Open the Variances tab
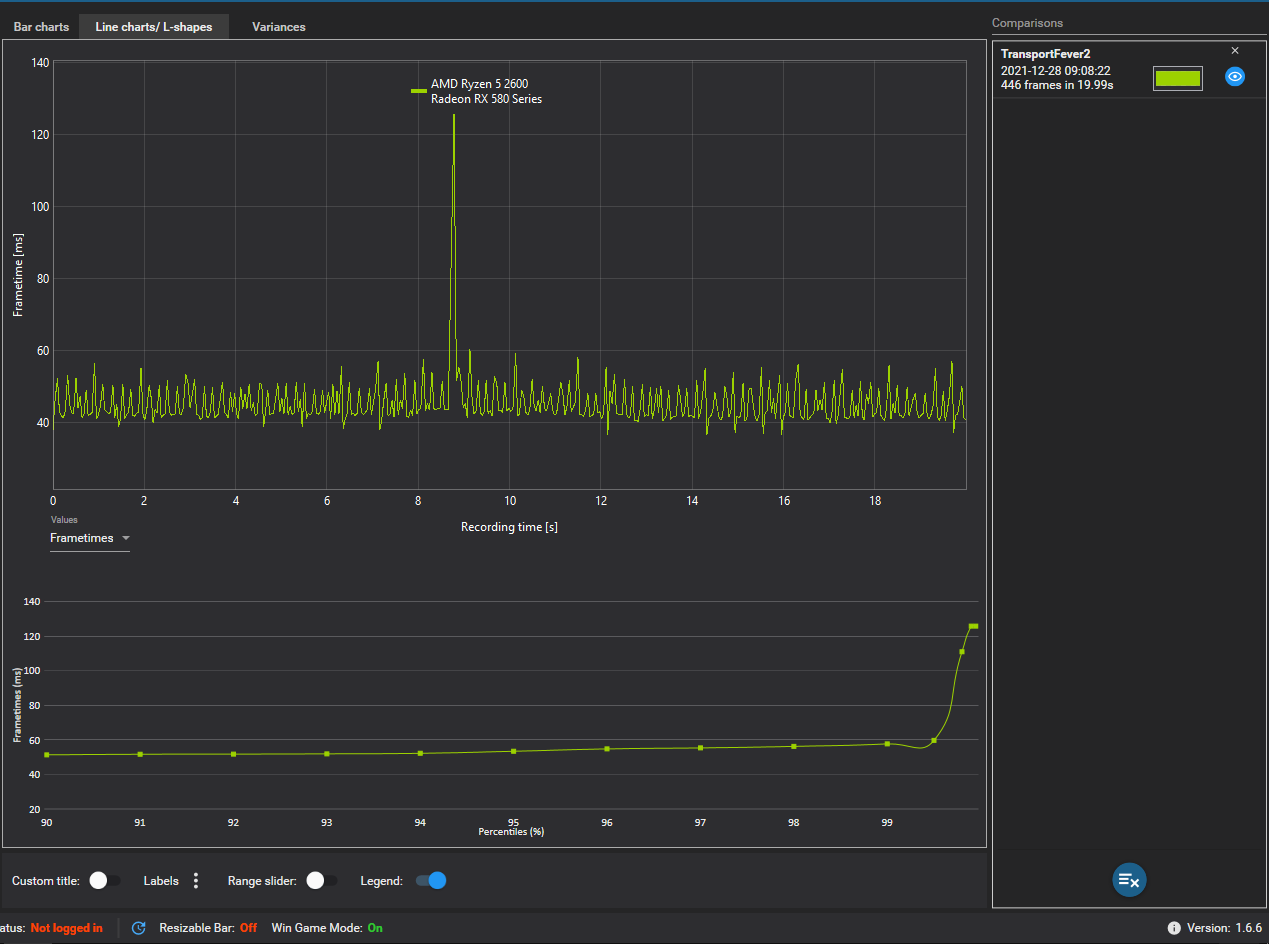This screenshot has height=944, width=1269. coord(279,27)
